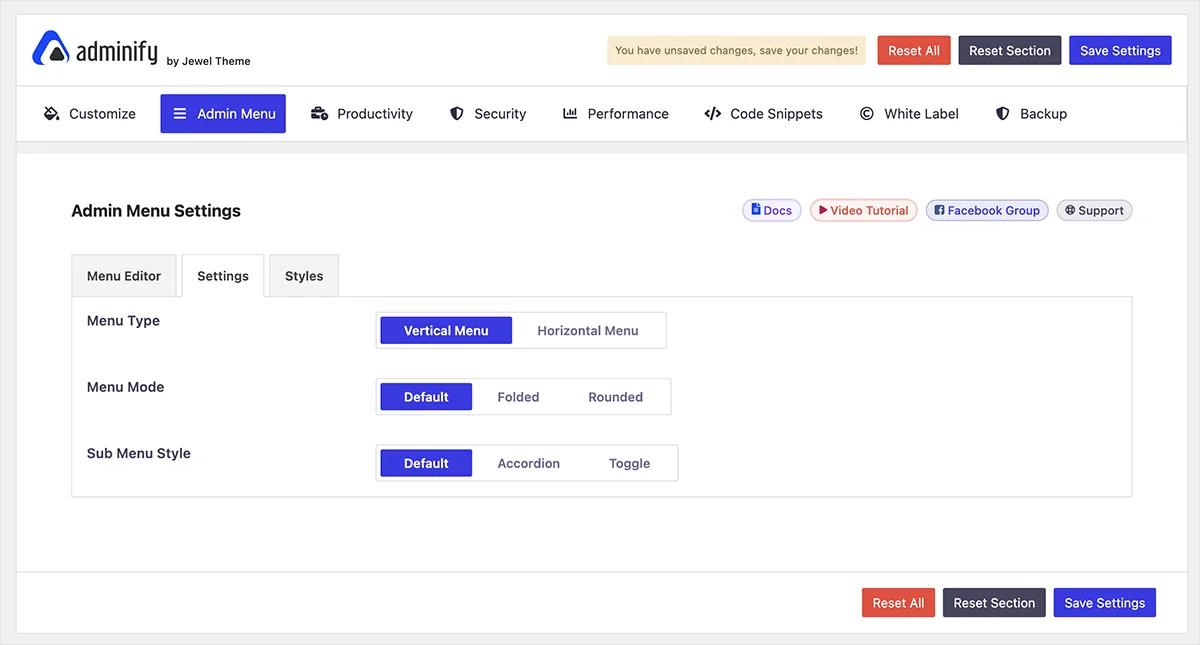The height and width of the screenshot is (645, 1200).
Task: Click the top Save Settings button
Action: point(1120,51)
